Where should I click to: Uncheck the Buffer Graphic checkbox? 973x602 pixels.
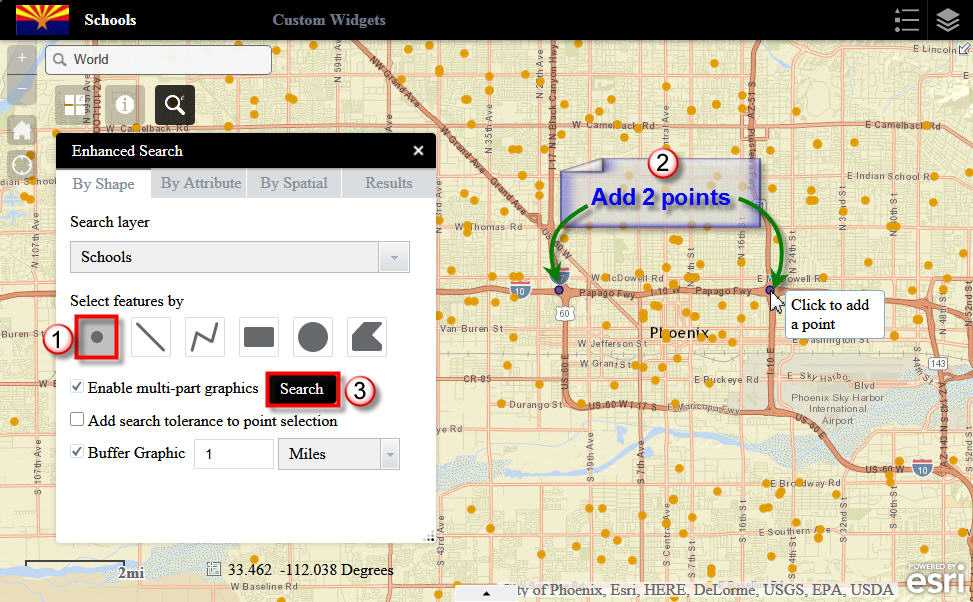[x=77, y=452]
